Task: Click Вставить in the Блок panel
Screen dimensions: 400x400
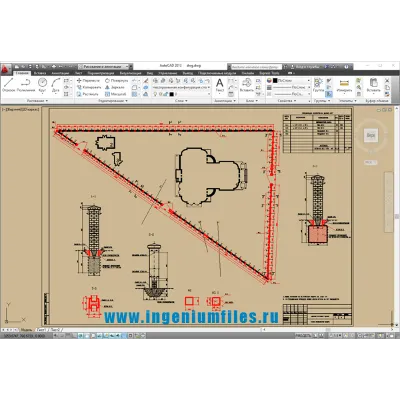Action: (247, 85)
